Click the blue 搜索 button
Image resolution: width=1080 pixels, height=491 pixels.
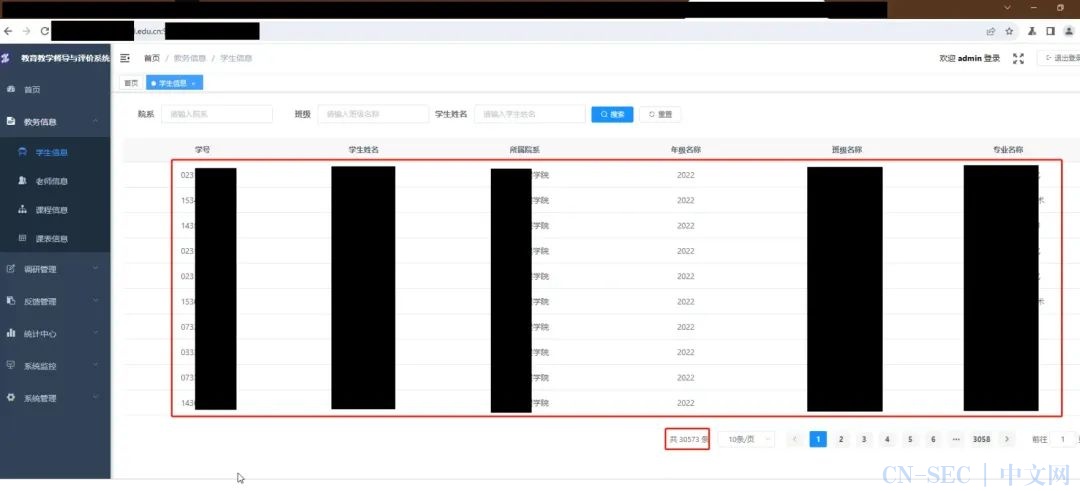612,114
